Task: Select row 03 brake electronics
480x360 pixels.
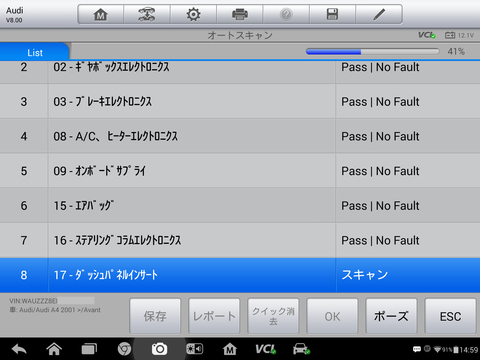Action: click(x=240, y=101)
